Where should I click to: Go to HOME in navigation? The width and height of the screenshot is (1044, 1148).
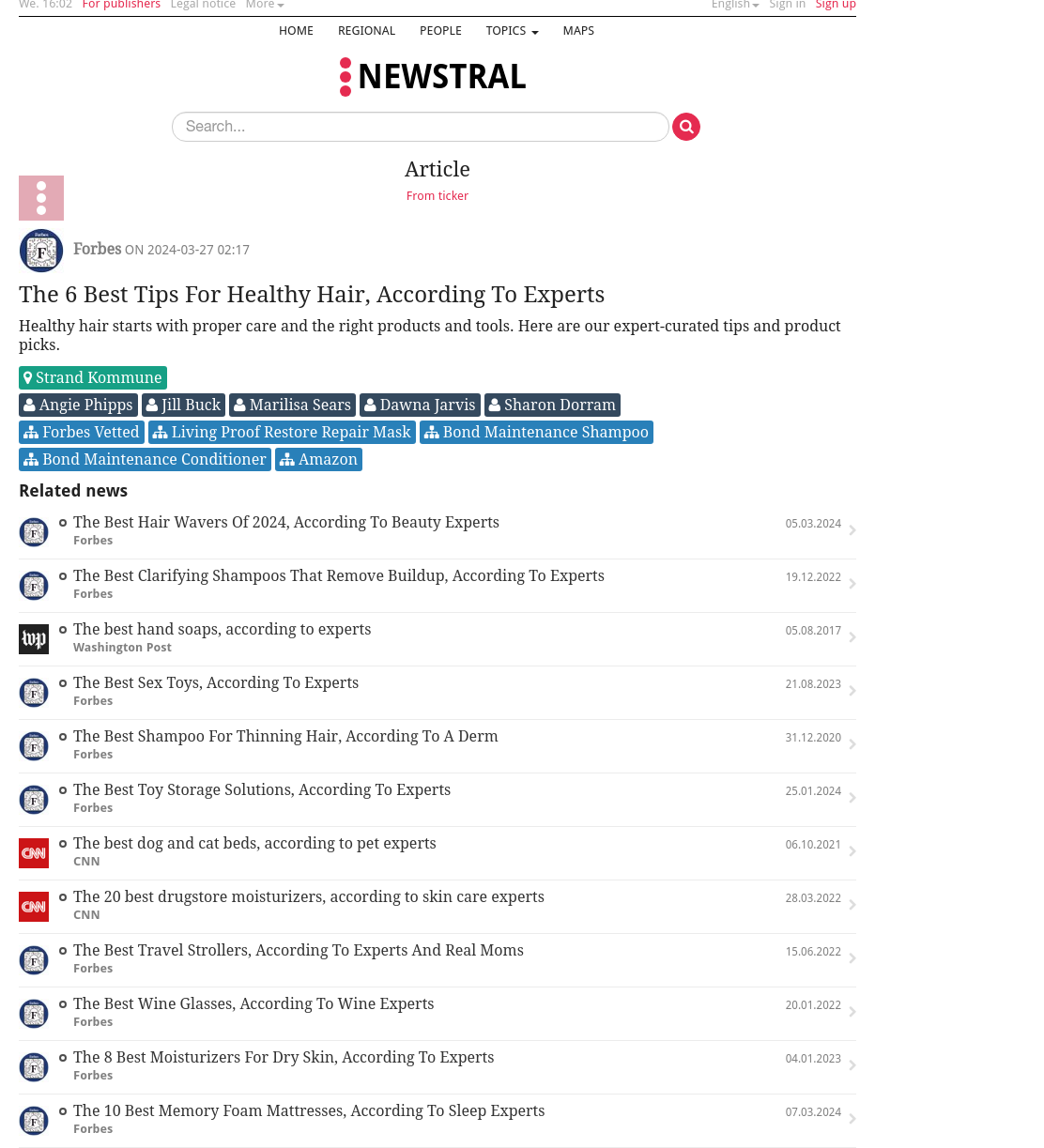[296, 31]
